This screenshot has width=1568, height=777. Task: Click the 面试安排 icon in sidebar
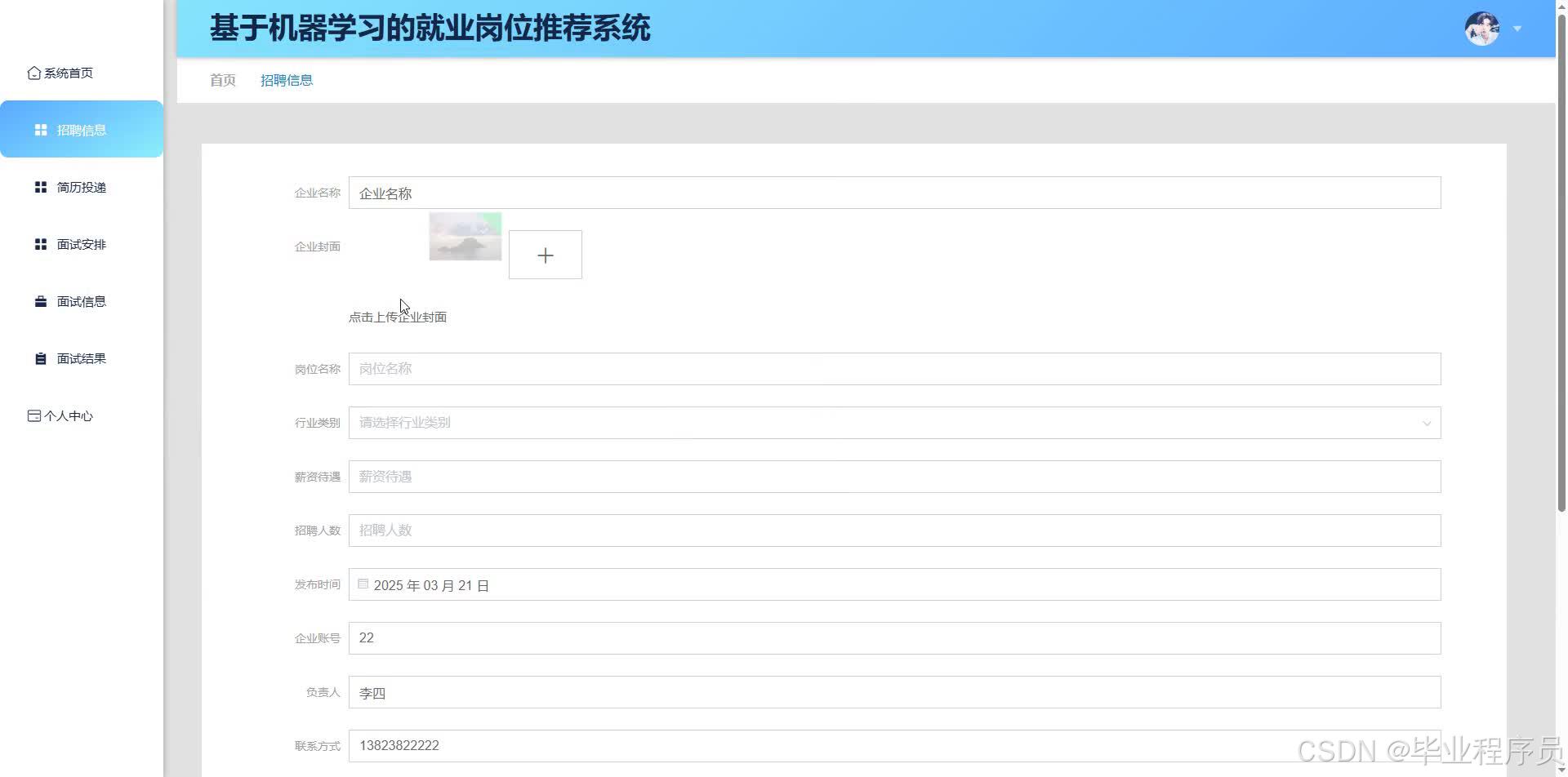click(x=41, y=243)
